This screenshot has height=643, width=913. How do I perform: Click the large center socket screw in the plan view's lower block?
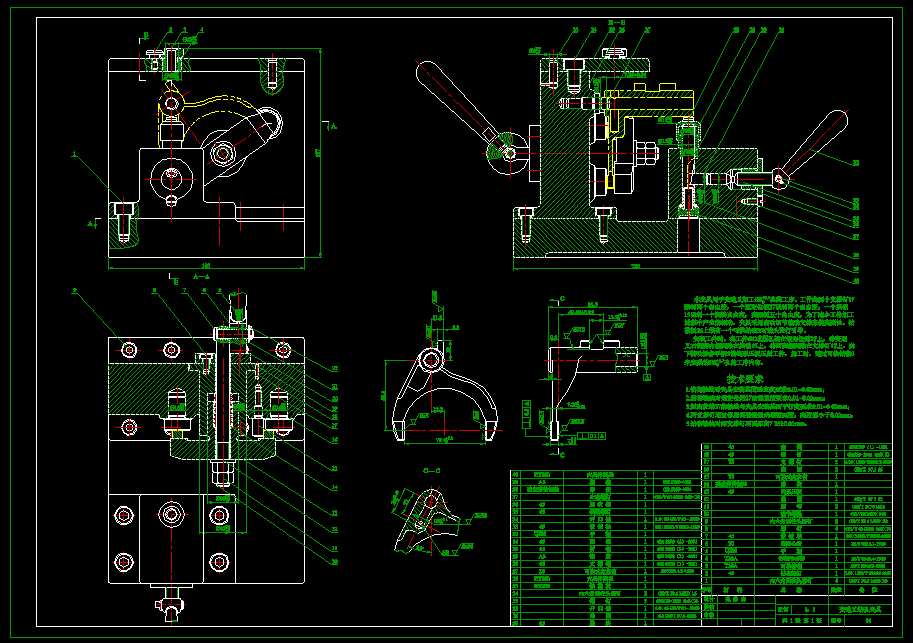172,514
